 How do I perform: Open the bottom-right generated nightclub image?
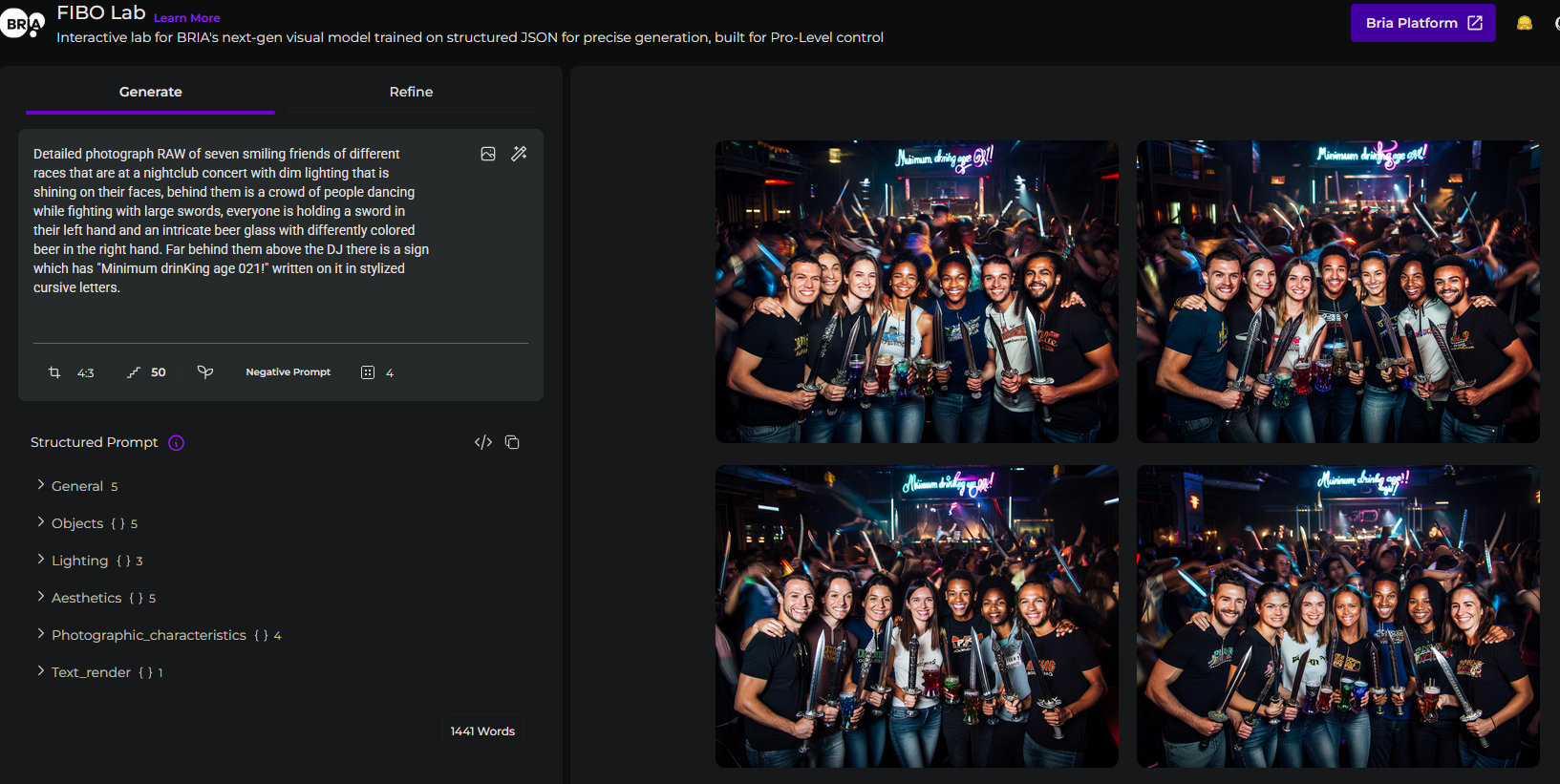tap(1337, 616)
